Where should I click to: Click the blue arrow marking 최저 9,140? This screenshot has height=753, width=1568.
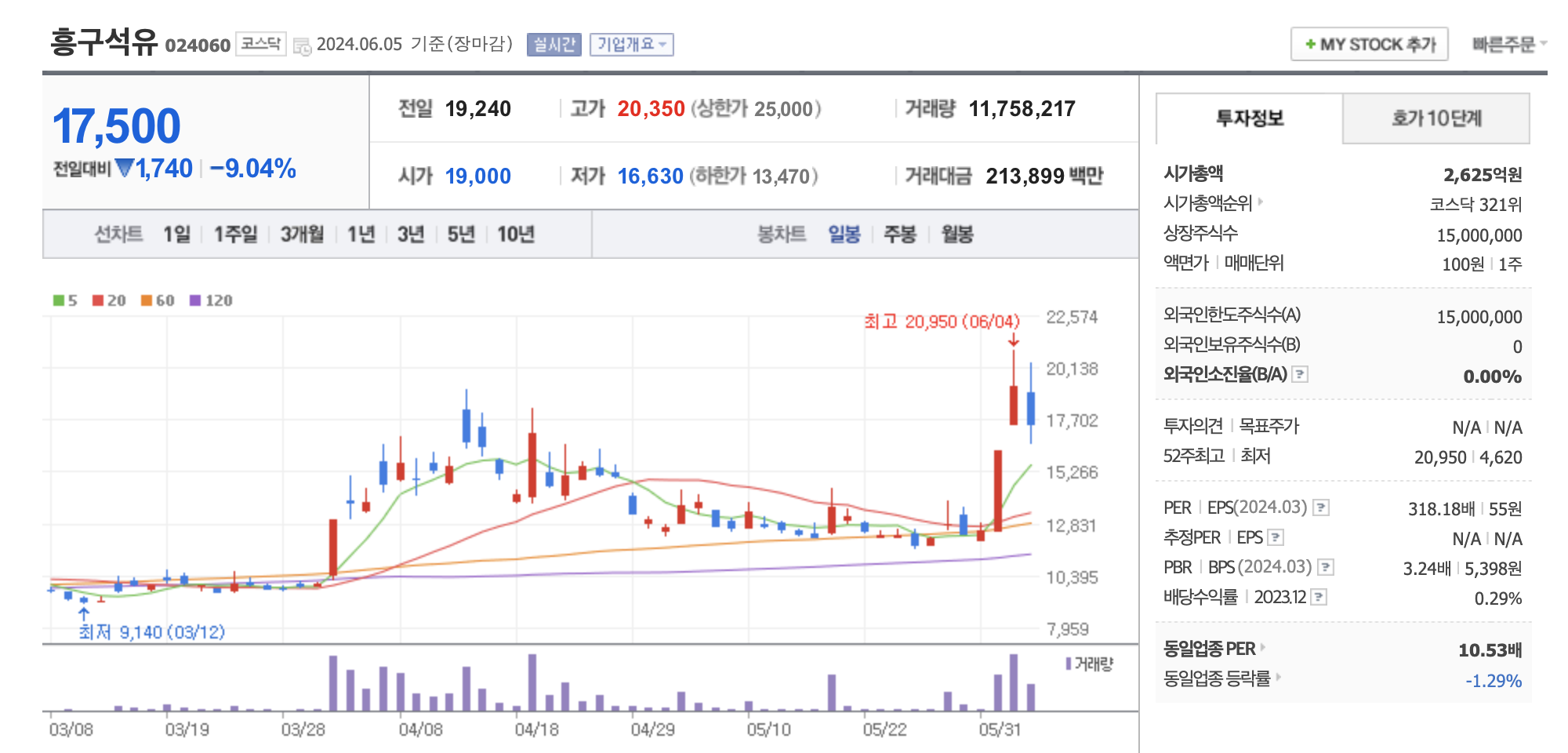click(84, 613)
